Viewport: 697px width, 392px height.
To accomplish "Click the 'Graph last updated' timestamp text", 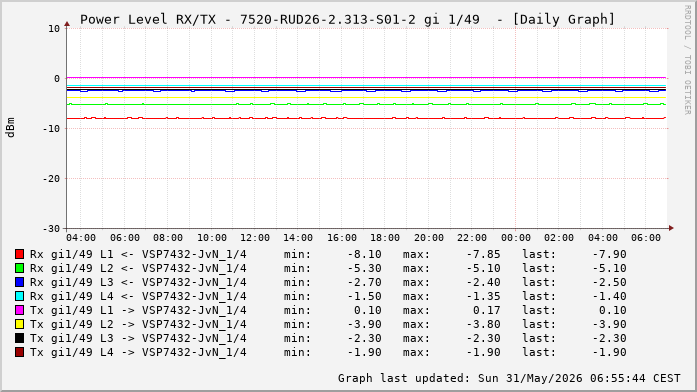I will coord(509,378).
